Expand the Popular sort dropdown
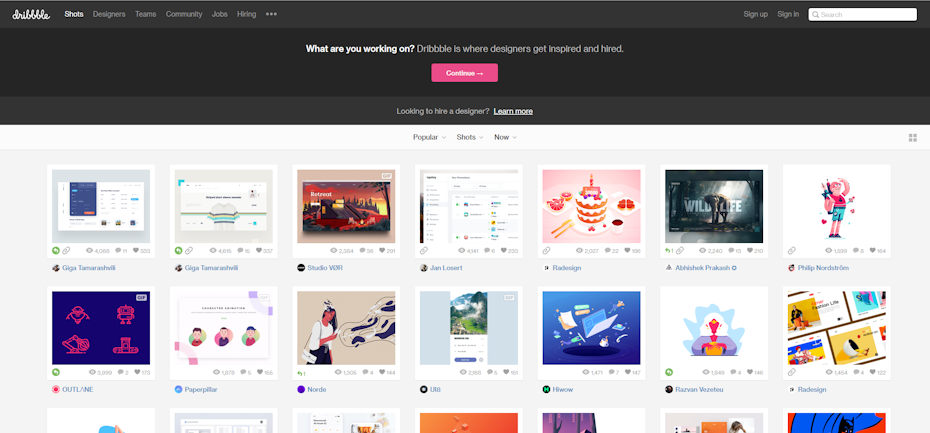930x433 pixels. point(429,137)
